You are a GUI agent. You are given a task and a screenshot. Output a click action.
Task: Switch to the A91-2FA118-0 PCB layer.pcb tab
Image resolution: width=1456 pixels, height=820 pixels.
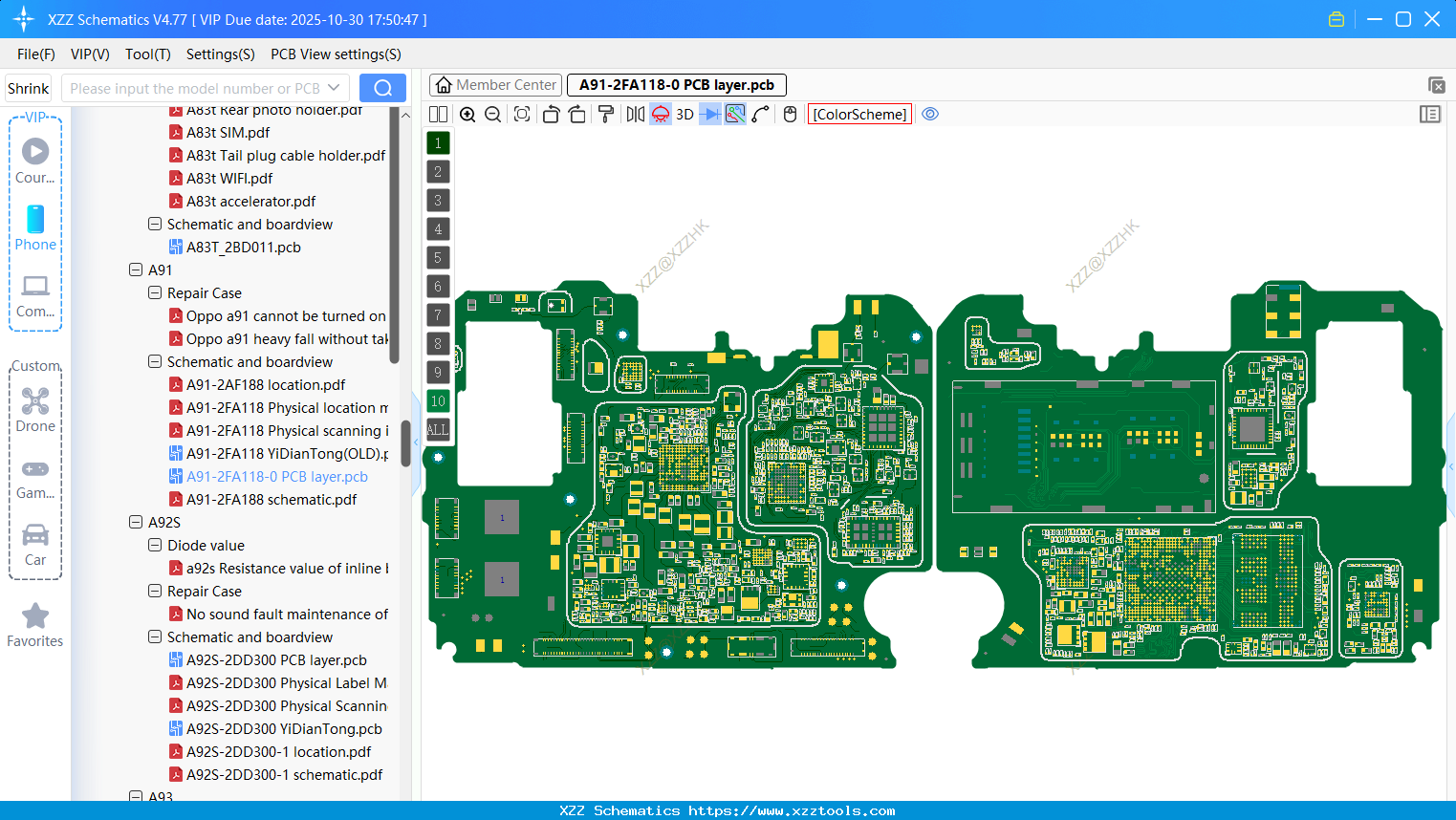[x=676, y=84]
